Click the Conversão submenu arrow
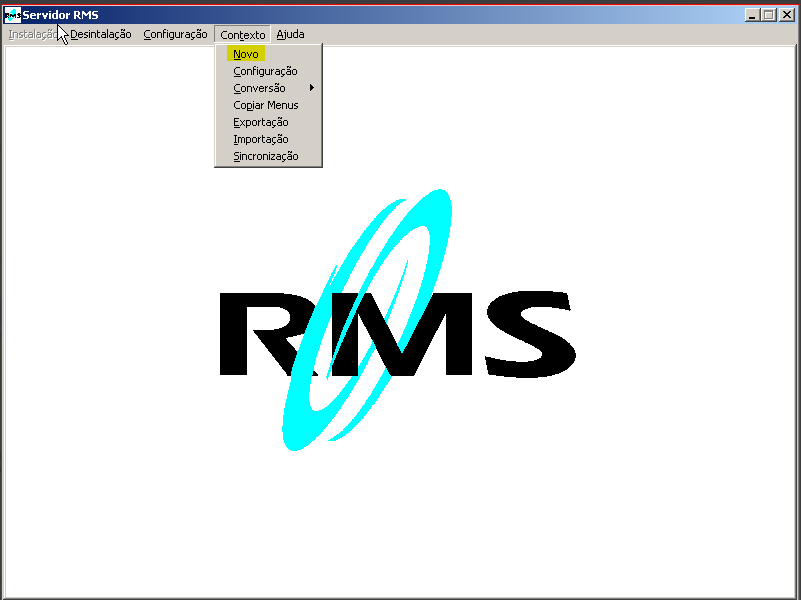Image resolution: width=801 pixels, height=600 pixels. click(x=313, y=88)
